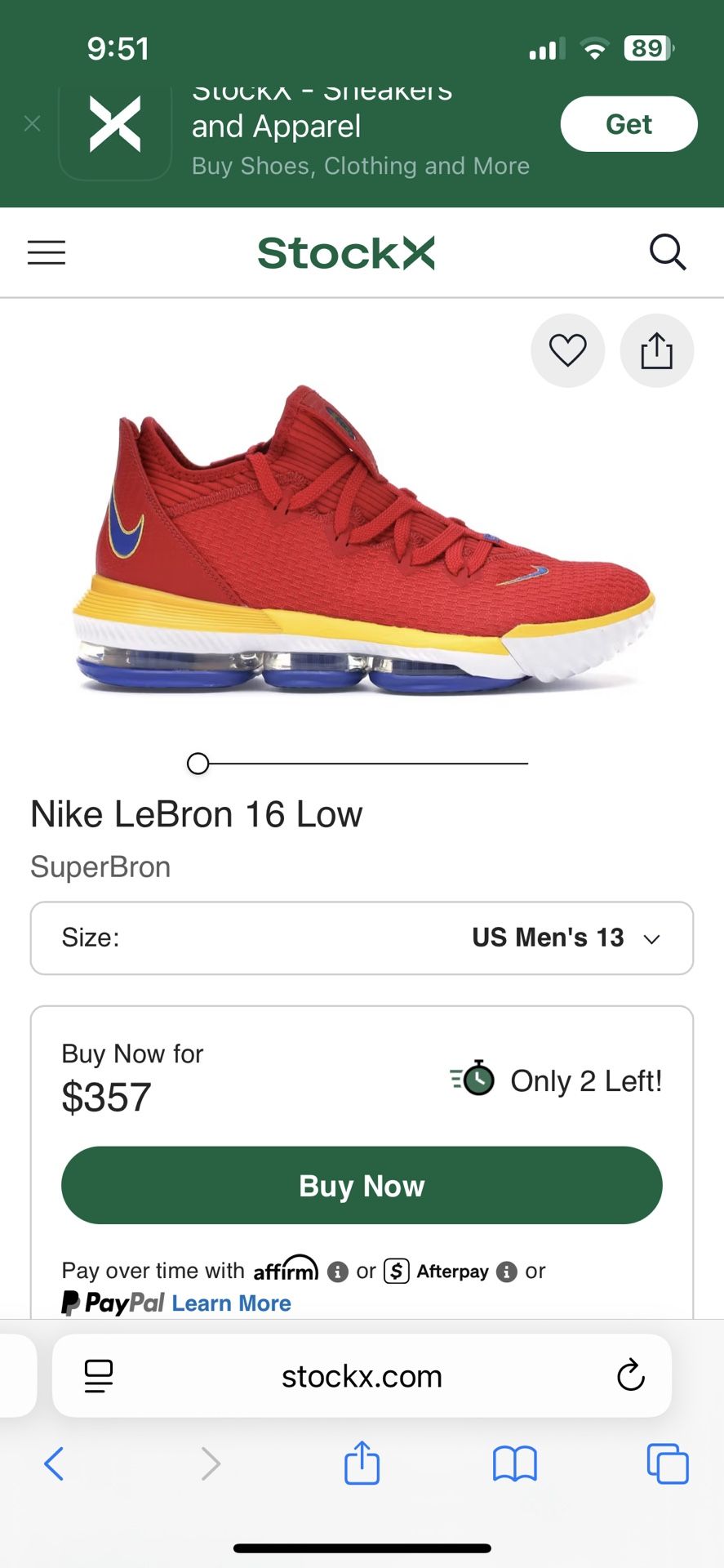
Task: Follow the PayPal Learn More link
Action: (231, 1303)
